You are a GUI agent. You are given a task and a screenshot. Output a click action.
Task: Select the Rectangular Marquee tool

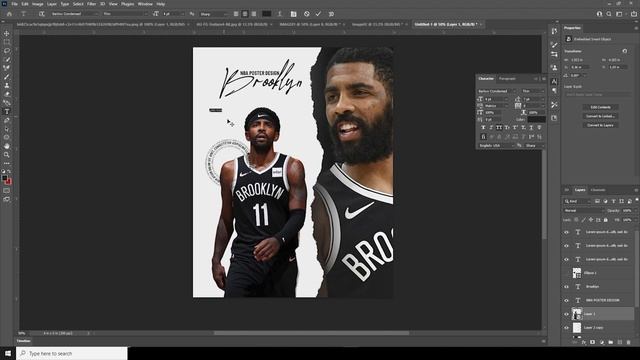click(7, 42)
